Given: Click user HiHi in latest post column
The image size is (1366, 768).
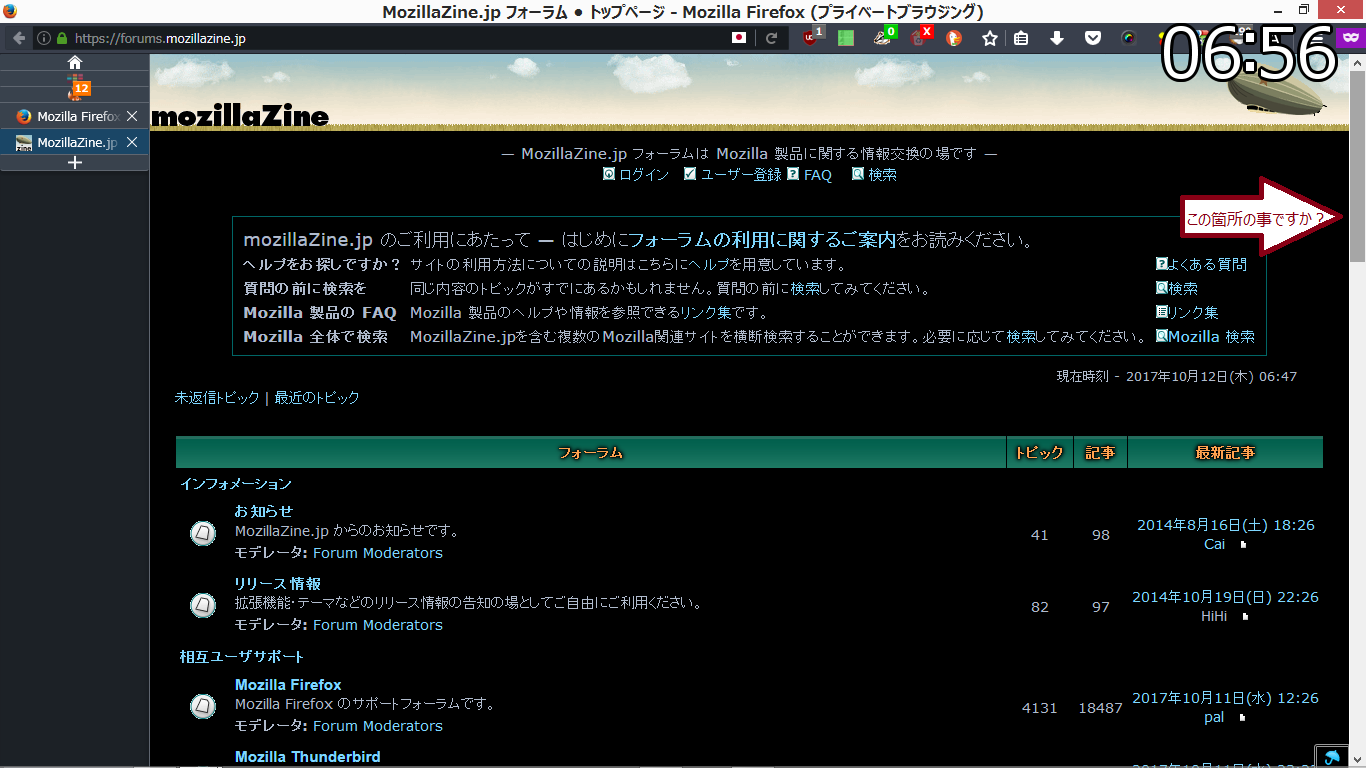Looking at the screenshot, I should pyautogui.click(x=1214, y=616).
